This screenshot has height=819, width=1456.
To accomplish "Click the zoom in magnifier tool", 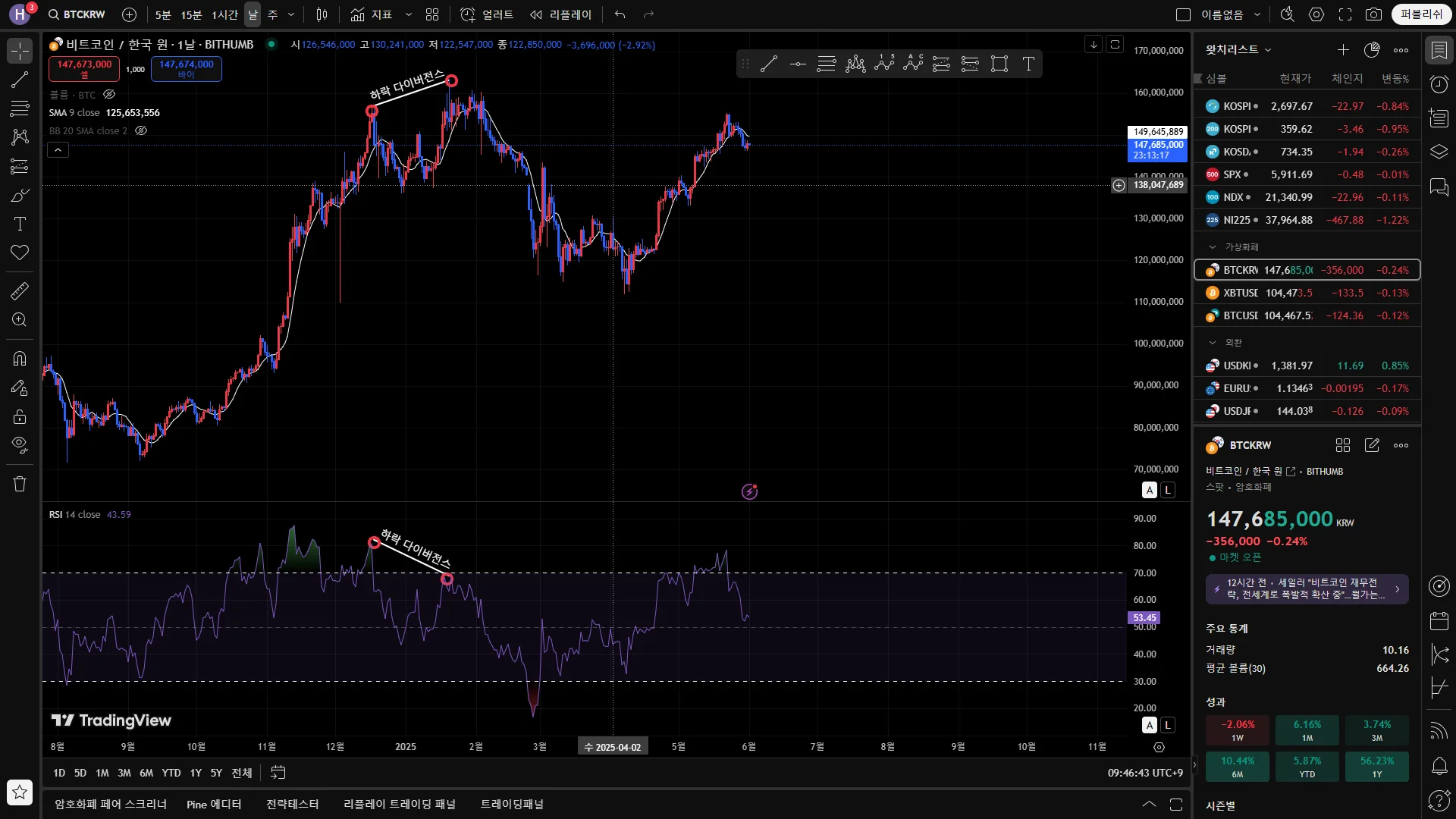I will 20,320.
